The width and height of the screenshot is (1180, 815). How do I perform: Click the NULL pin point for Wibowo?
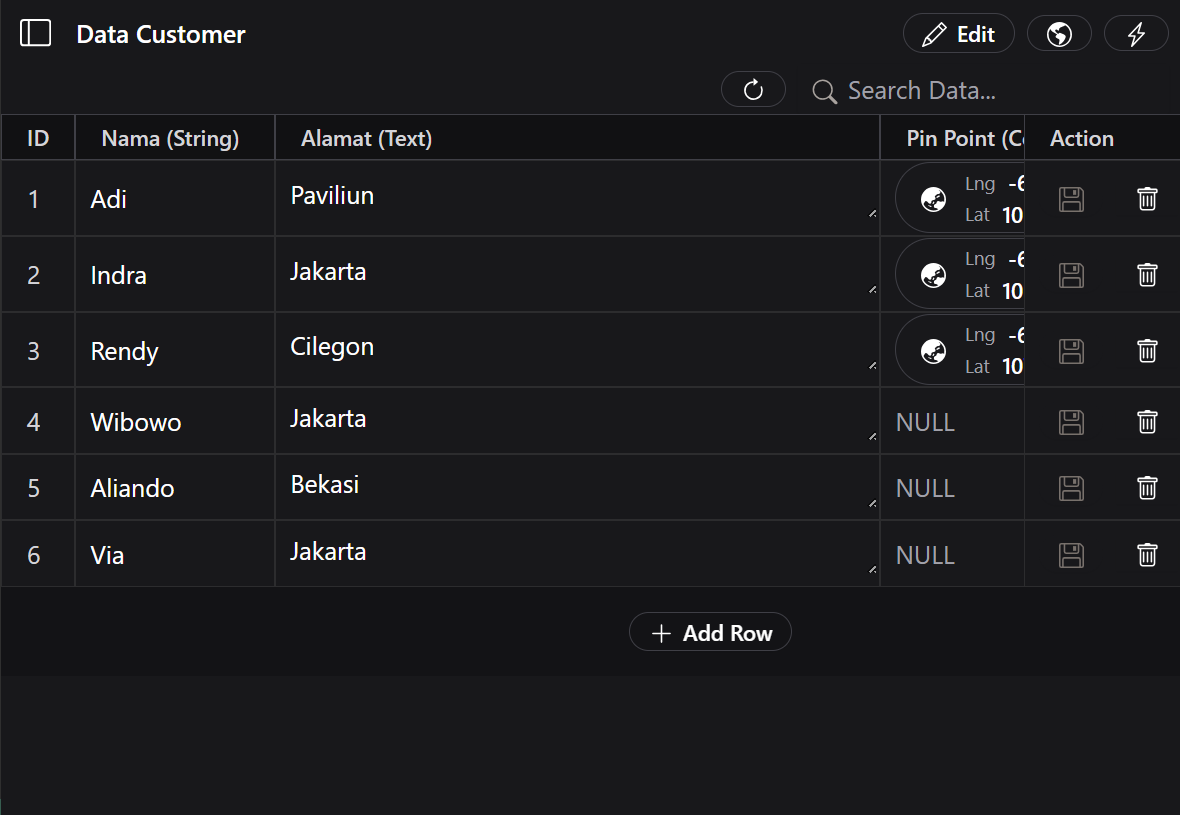[925, 422]
